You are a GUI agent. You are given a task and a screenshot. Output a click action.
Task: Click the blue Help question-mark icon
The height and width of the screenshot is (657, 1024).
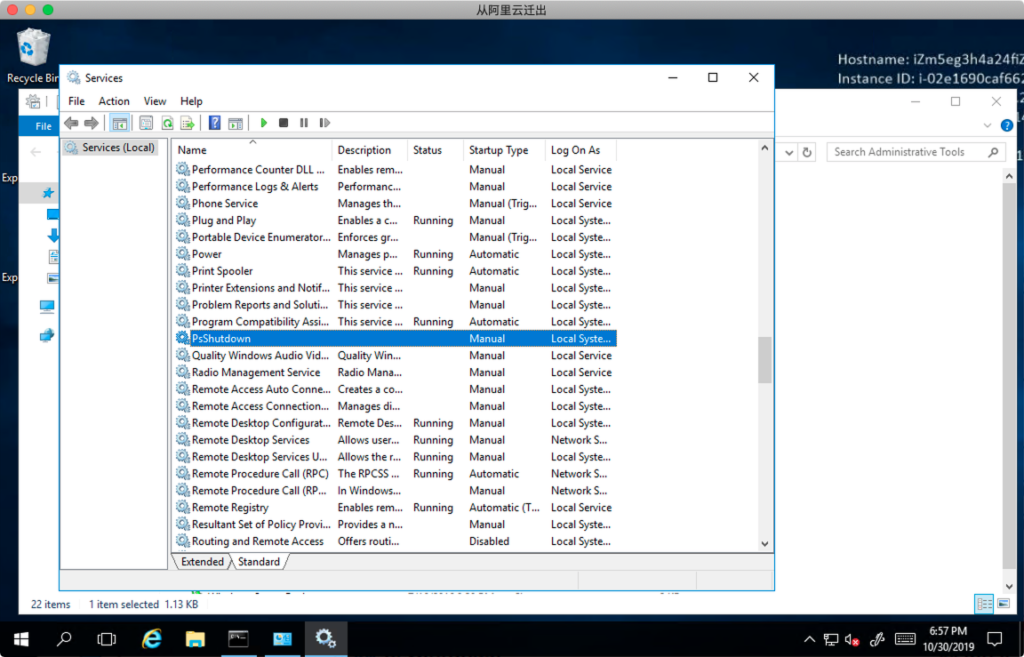click(214, 123)
